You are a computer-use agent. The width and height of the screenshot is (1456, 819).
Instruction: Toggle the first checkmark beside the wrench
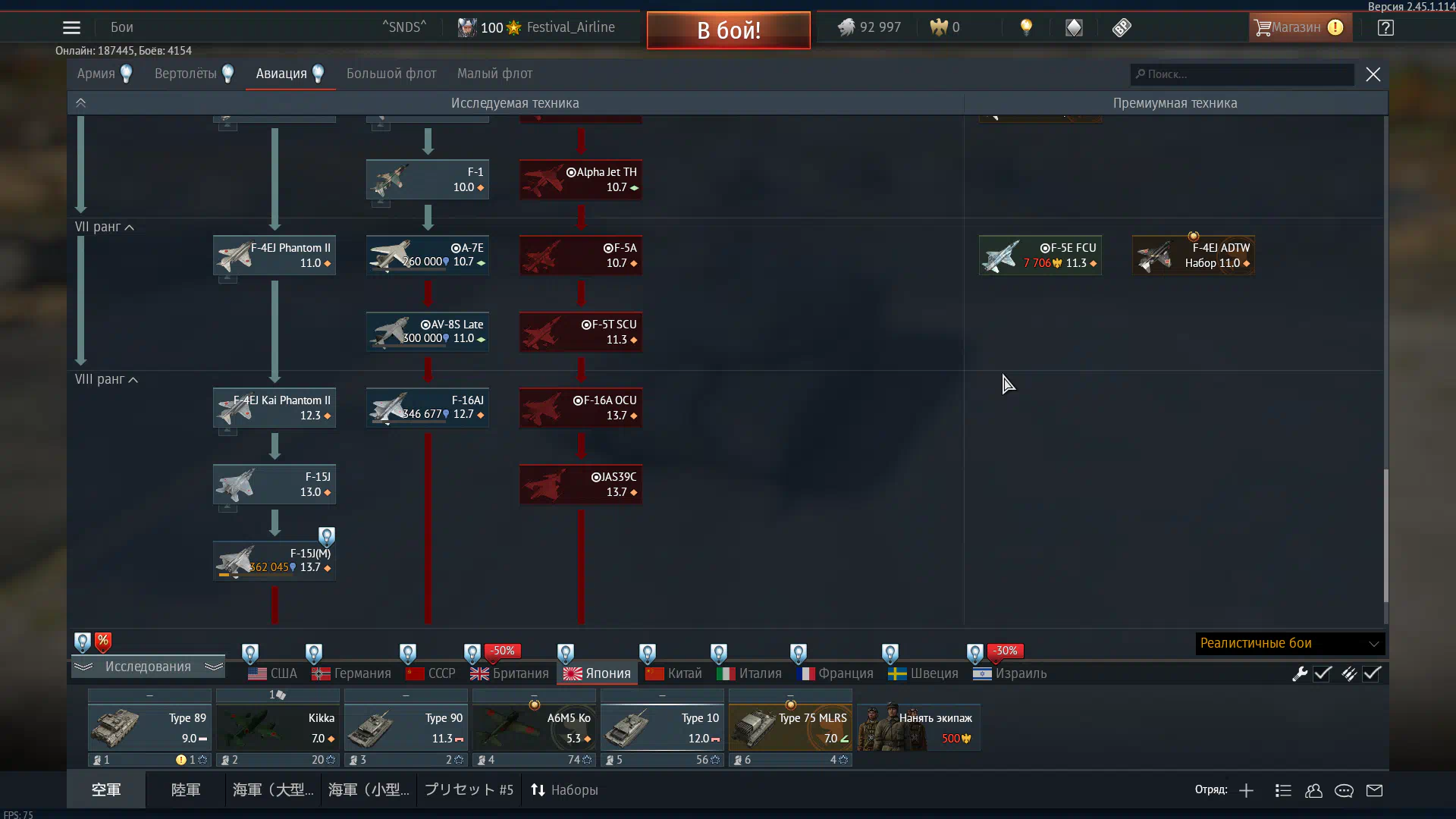pos(1323,673)
